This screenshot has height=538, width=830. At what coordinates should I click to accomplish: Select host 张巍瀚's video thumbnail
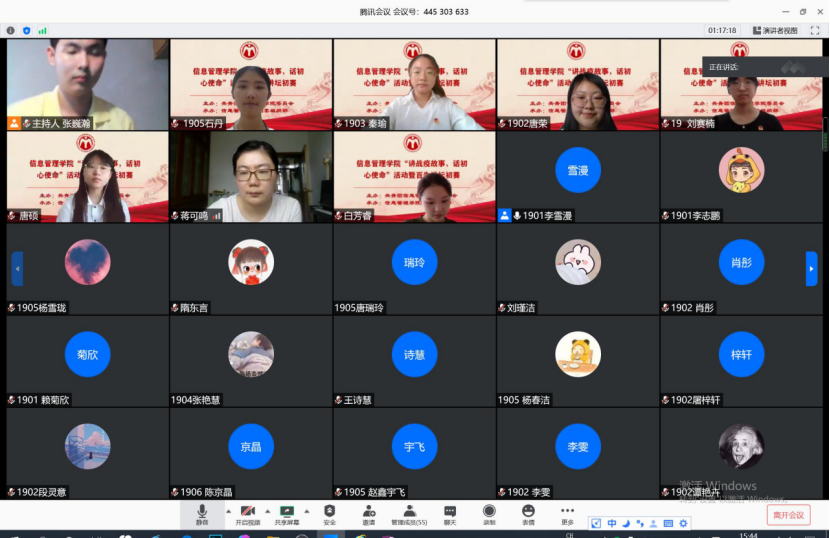pyautogui.click(x=87, y=84)
